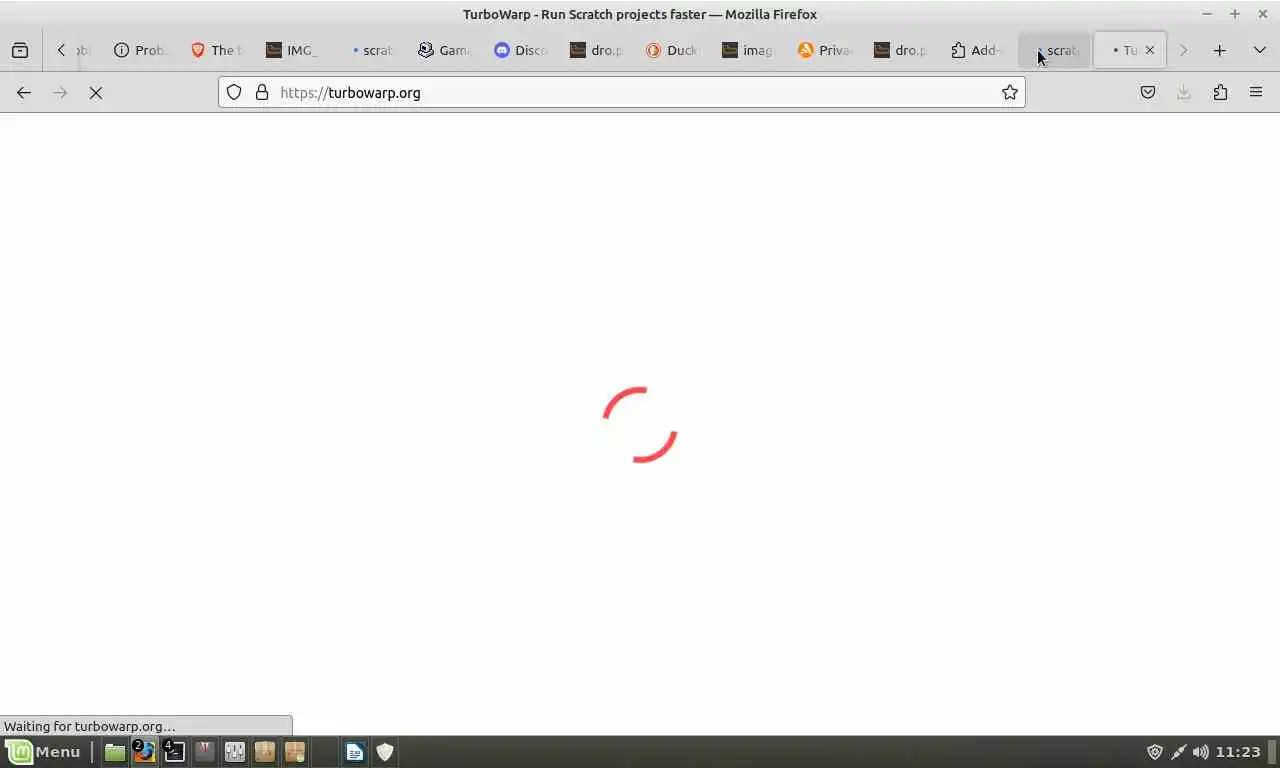
Task: Save page to Pocket
Action: 1148,92
